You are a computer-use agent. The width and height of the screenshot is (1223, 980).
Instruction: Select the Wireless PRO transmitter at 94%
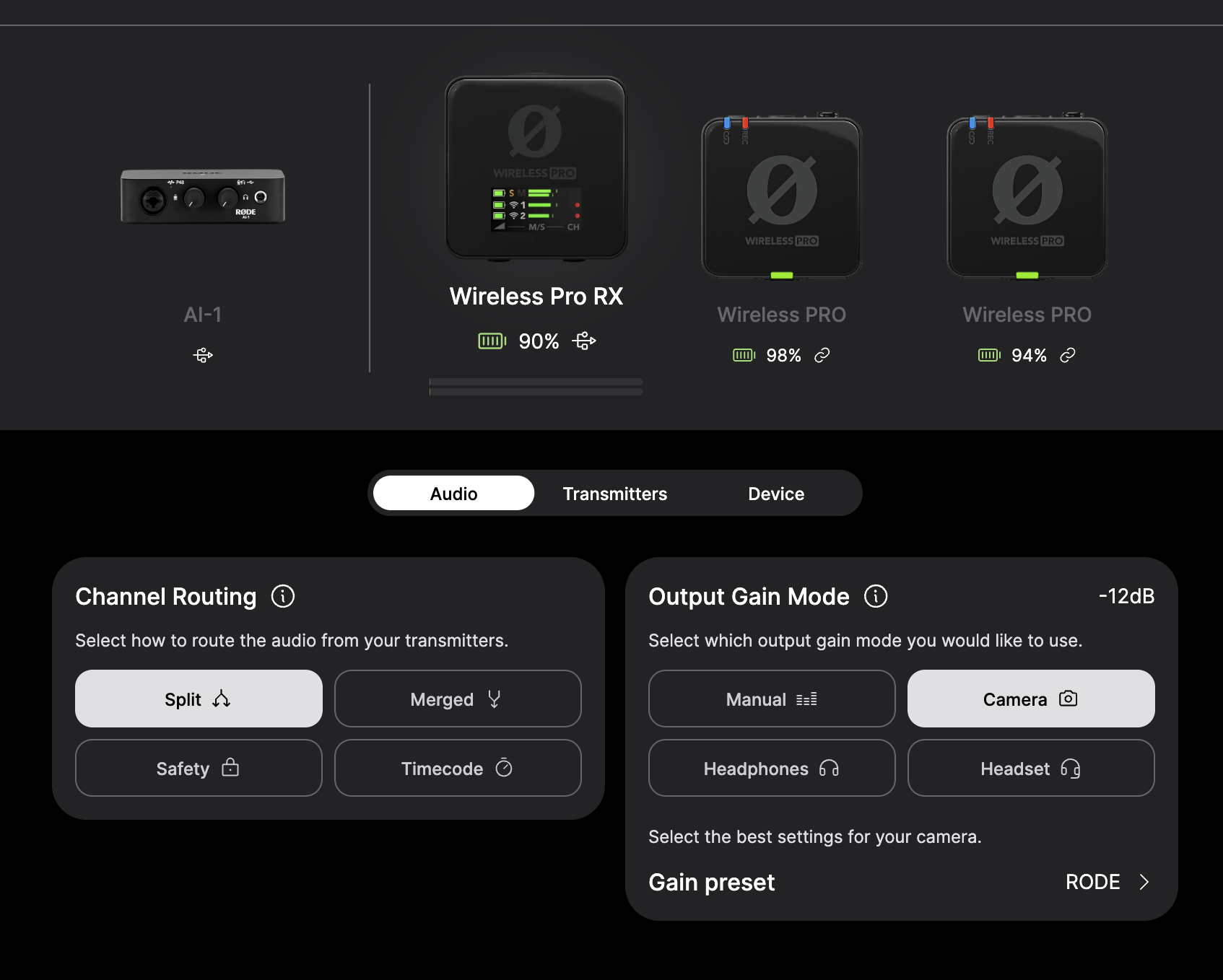tap(1027, 196)
